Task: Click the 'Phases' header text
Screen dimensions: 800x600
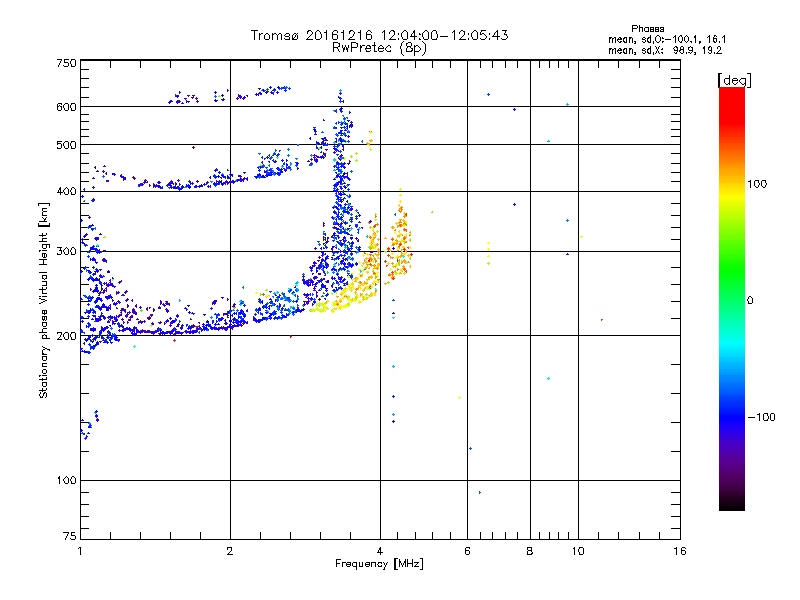Action: click(647, 29)
